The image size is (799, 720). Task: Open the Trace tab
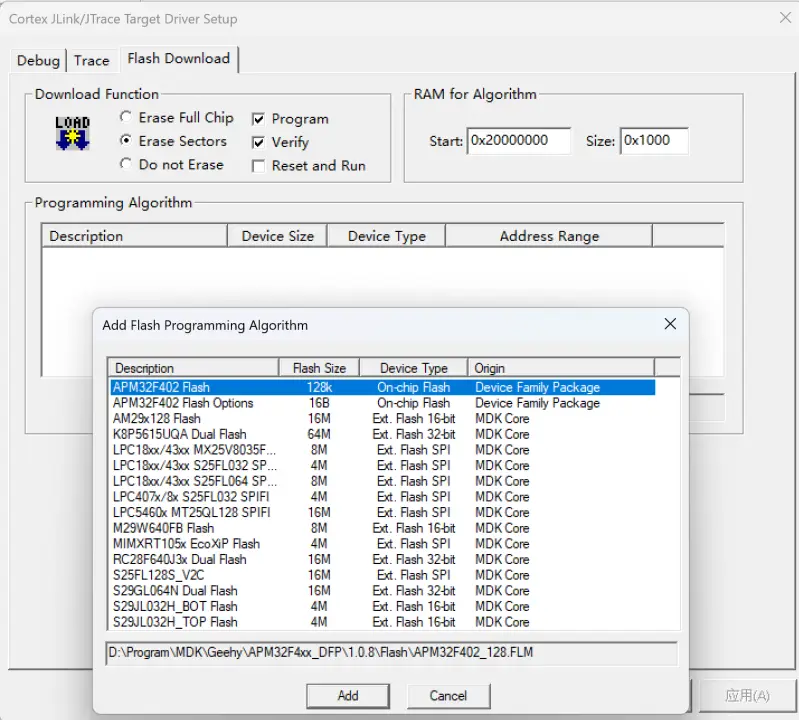pos(91,60)
